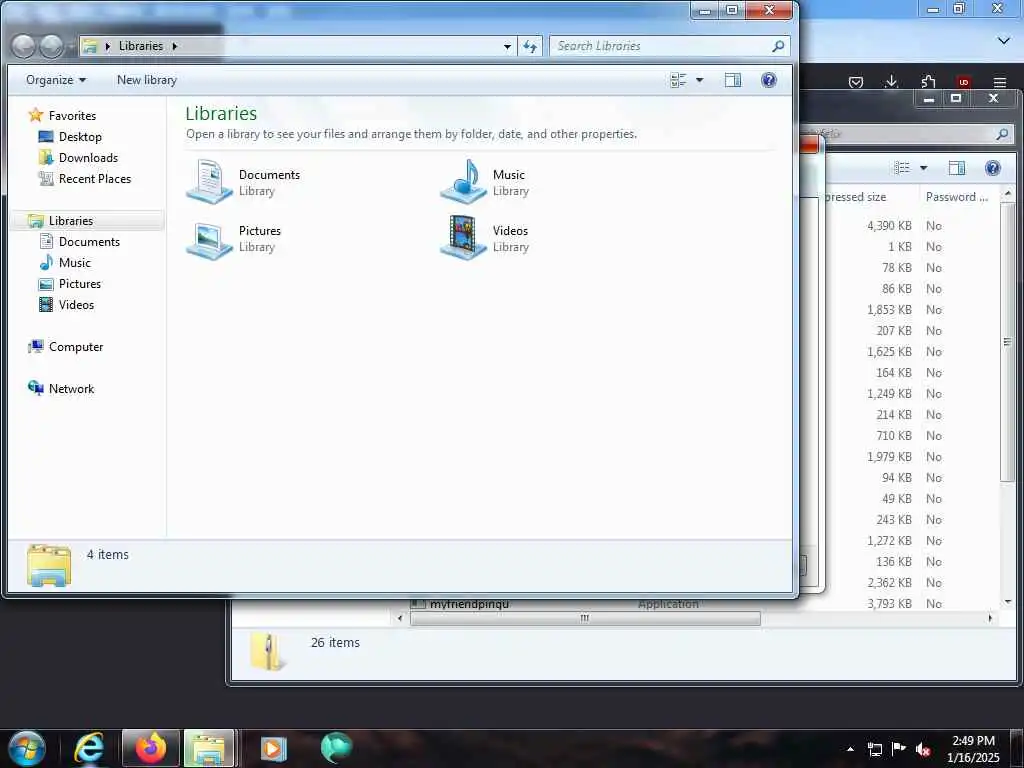The height and width of the screenshot is (768, 1024).
Task: Open Firefox extensions icon
Action: (928, 82)
